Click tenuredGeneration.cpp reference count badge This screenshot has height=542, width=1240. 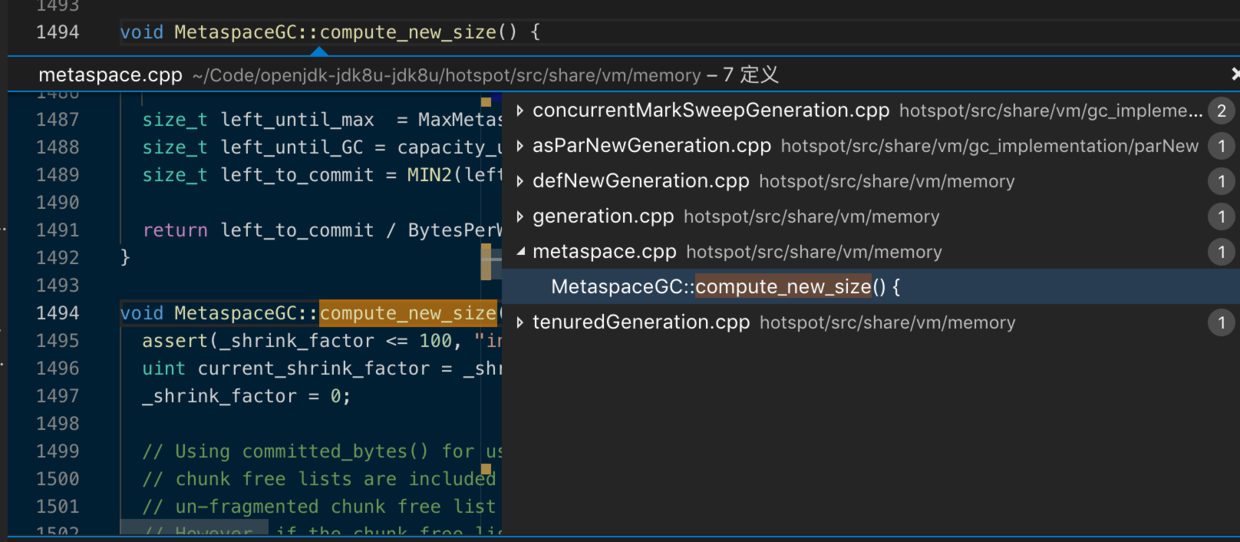pyautogui.click(x=1220, y=322)
